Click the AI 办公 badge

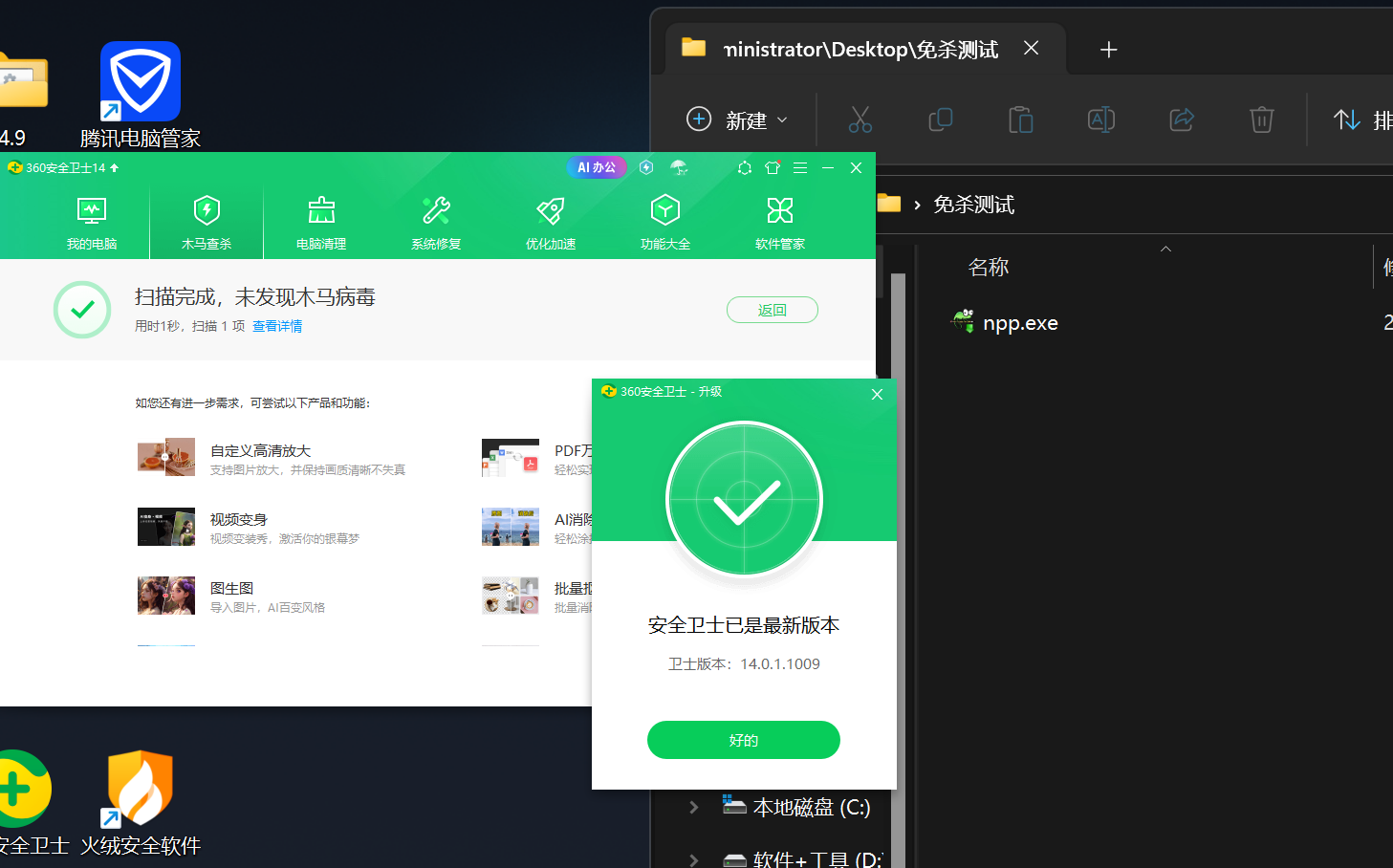597,167
